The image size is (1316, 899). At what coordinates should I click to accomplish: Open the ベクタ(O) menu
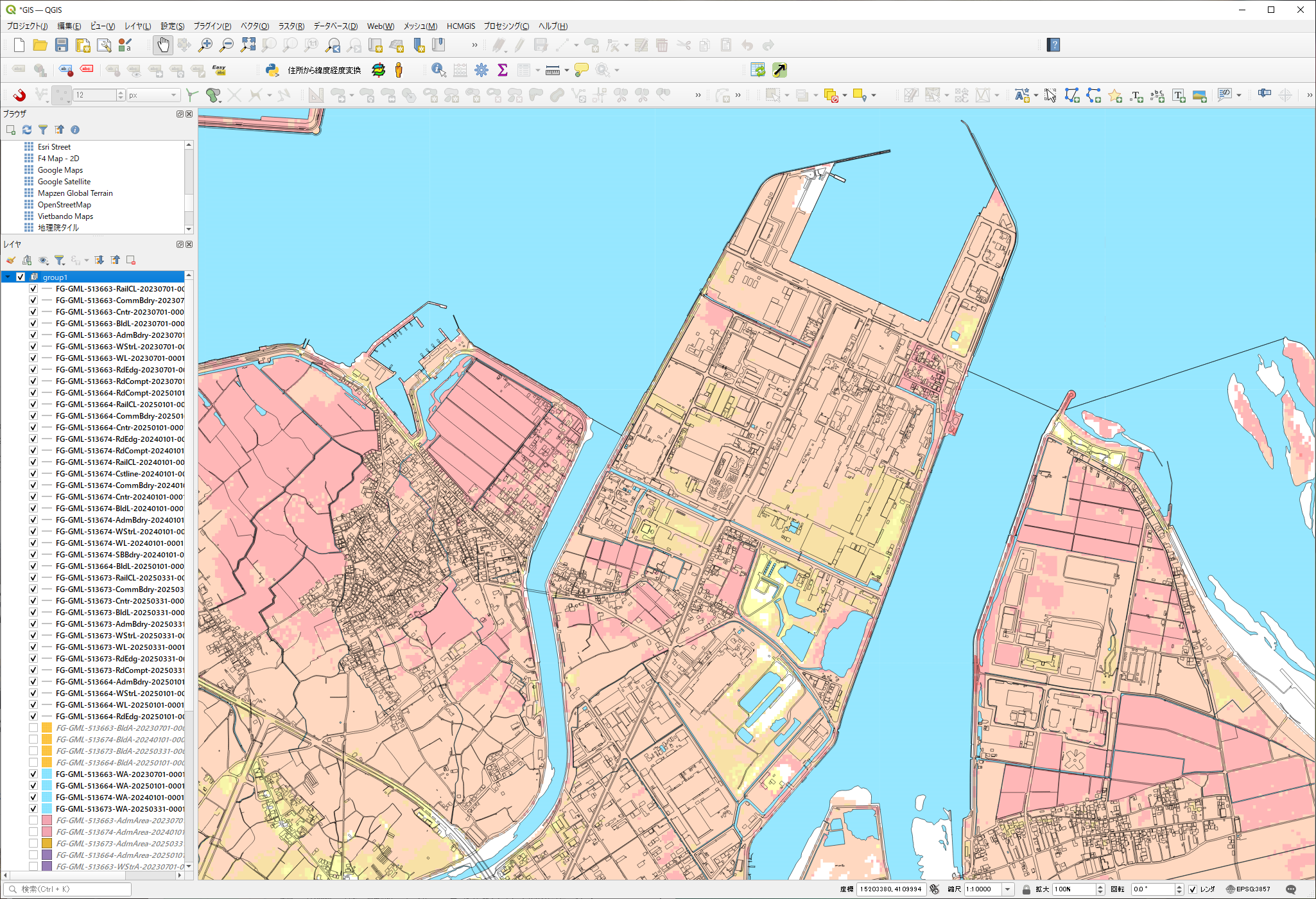[254, 26]
